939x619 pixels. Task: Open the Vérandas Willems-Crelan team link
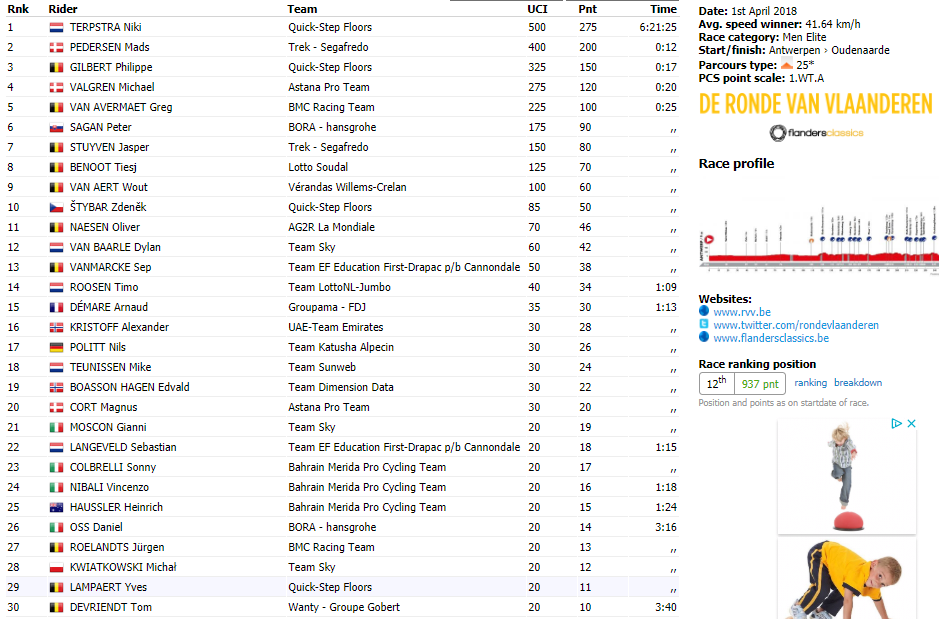click(x=347, y=187)
